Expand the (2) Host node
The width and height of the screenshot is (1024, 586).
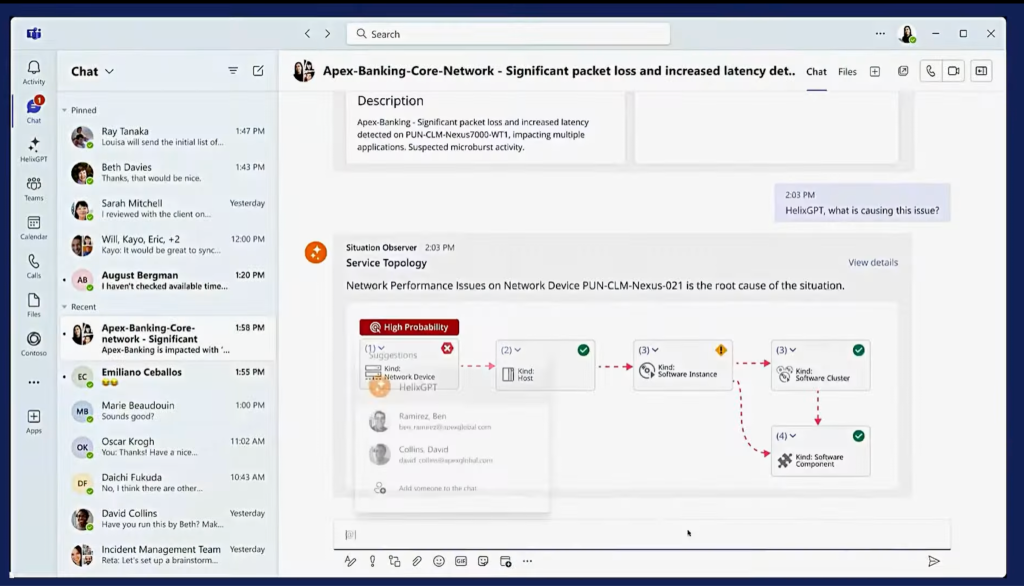[517, 350]
